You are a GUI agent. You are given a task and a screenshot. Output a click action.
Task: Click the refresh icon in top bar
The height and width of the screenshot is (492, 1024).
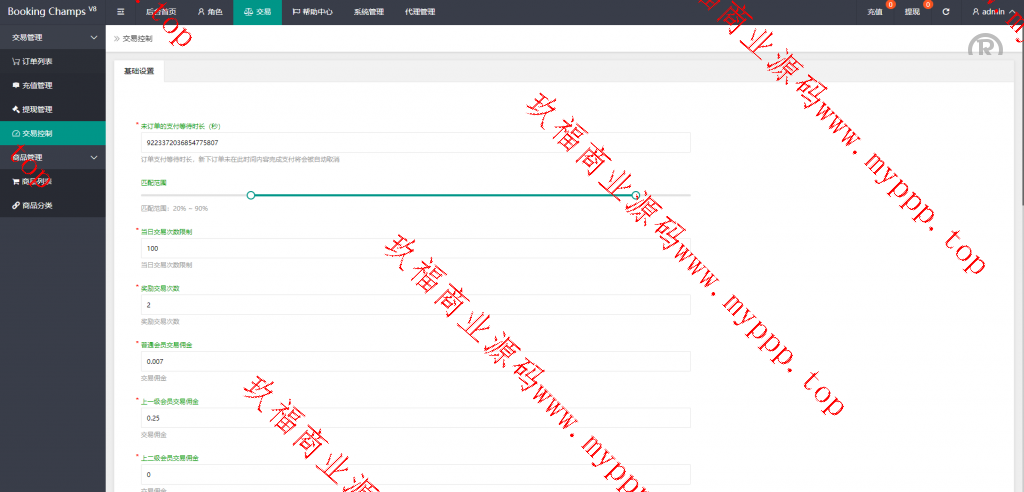(x=945, y=12)
